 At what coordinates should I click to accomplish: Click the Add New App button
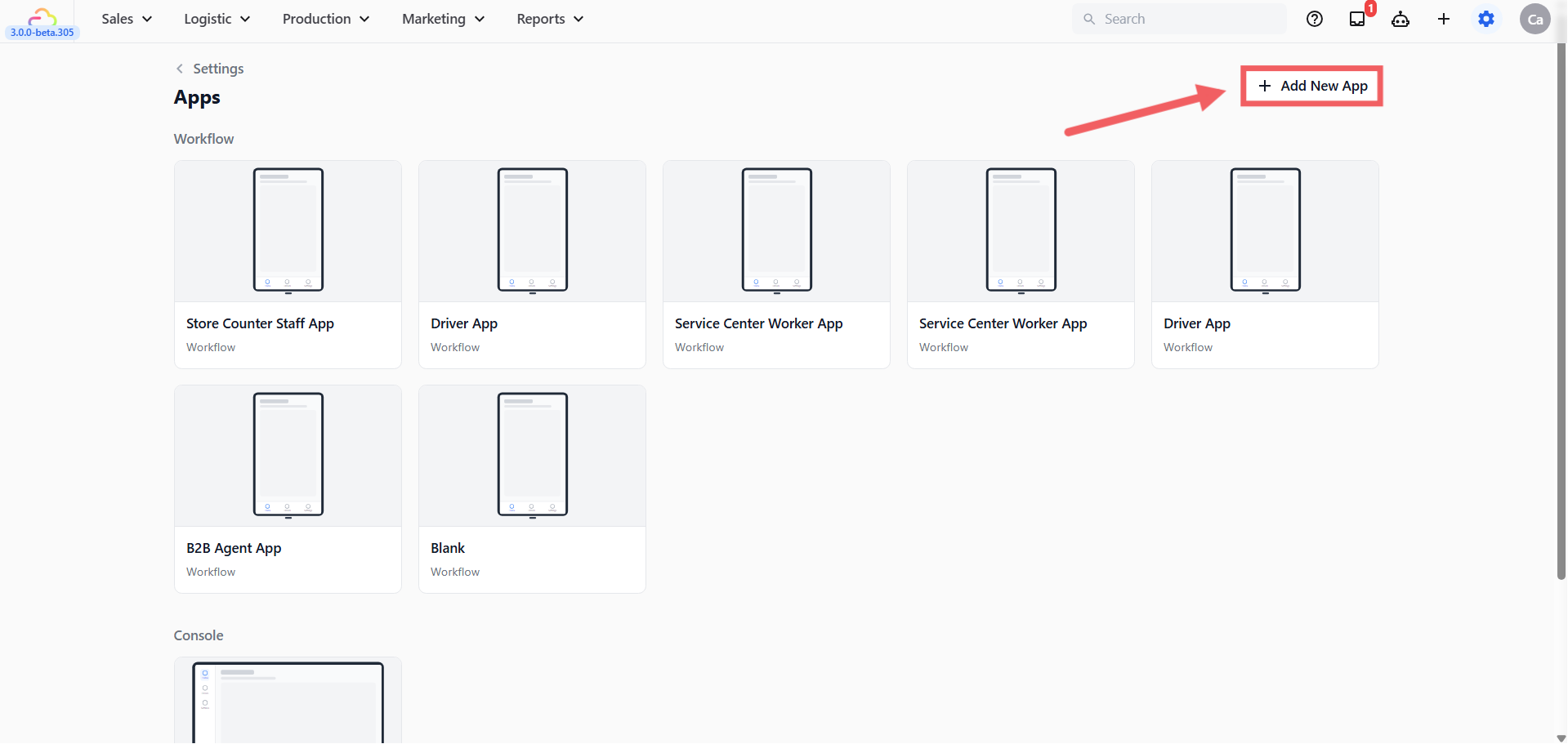1311,86
